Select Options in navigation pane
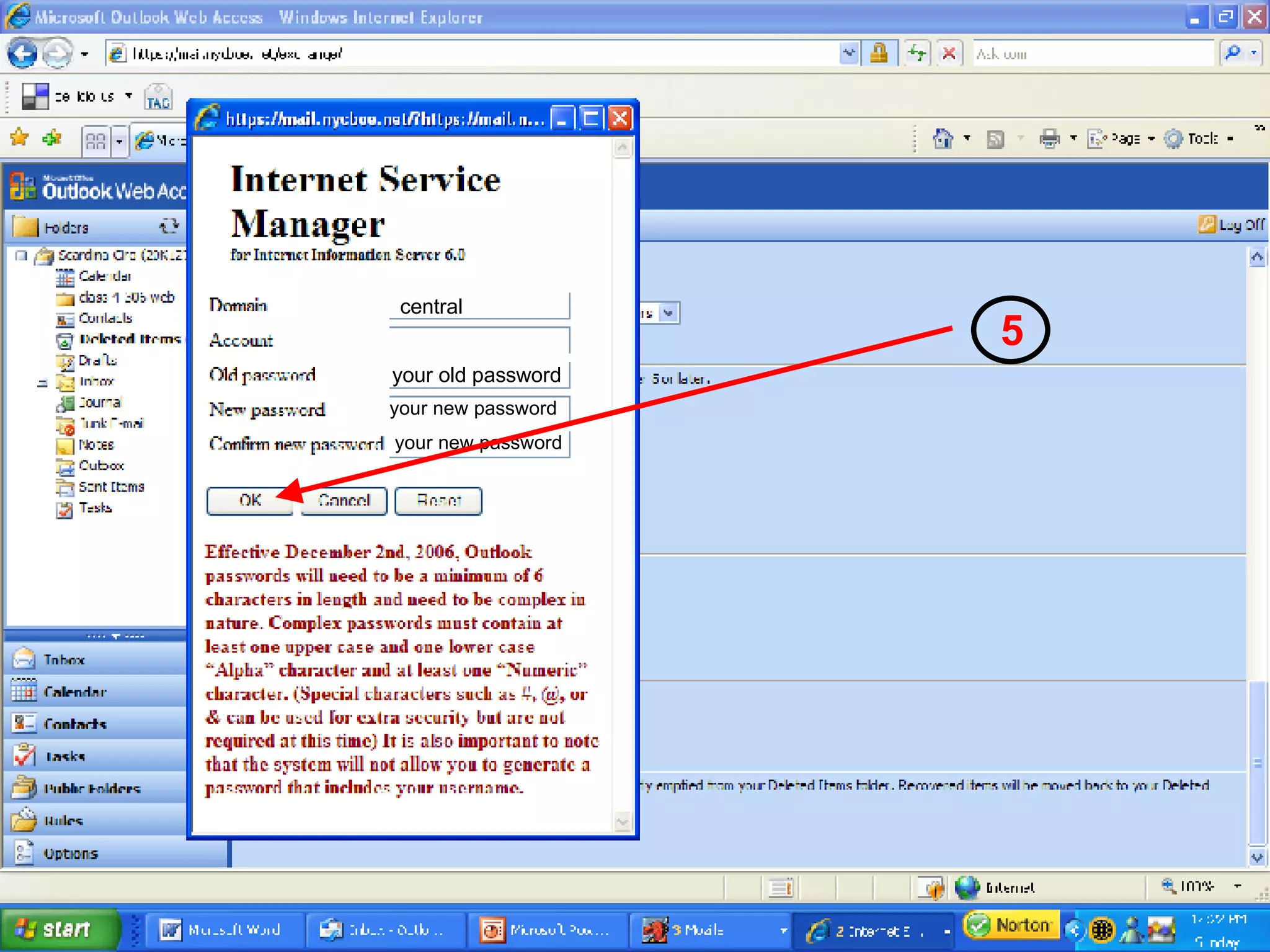Image resolution: width=1270 pixels, height=952 pixels. point(70,853)
